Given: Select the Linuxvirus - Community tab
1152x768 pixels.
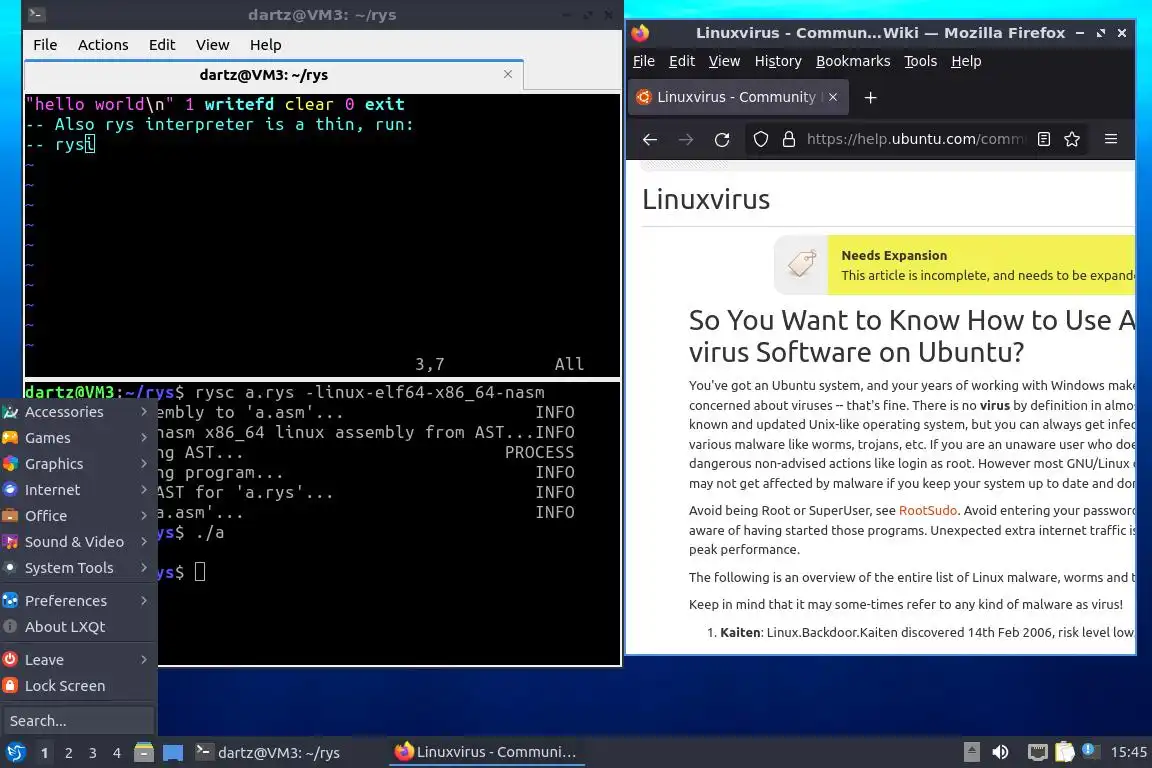Looking at the screenshot, I should (738, 97).
